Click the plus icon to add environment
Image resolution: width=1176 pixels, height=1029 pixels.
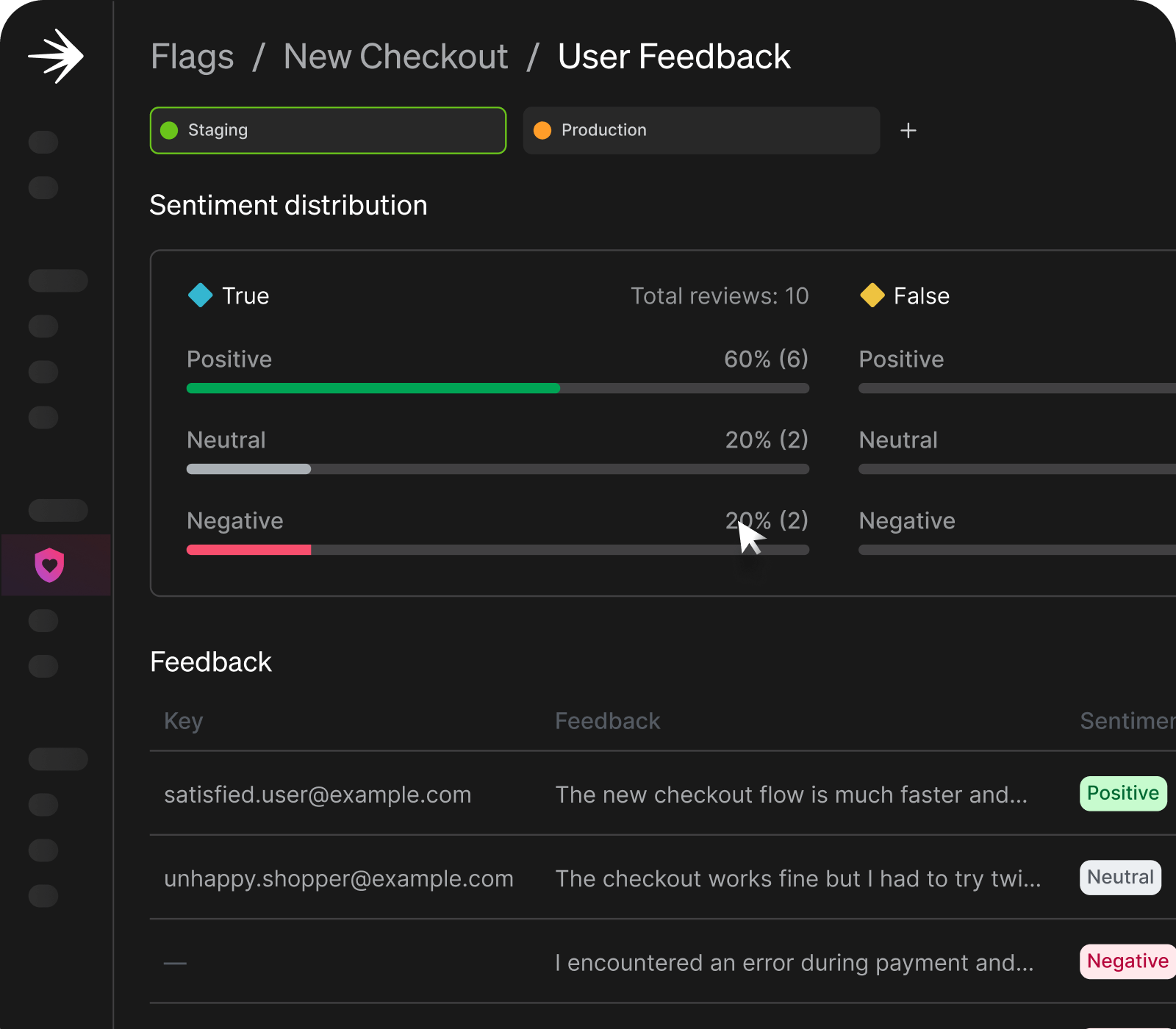[908, 131]
